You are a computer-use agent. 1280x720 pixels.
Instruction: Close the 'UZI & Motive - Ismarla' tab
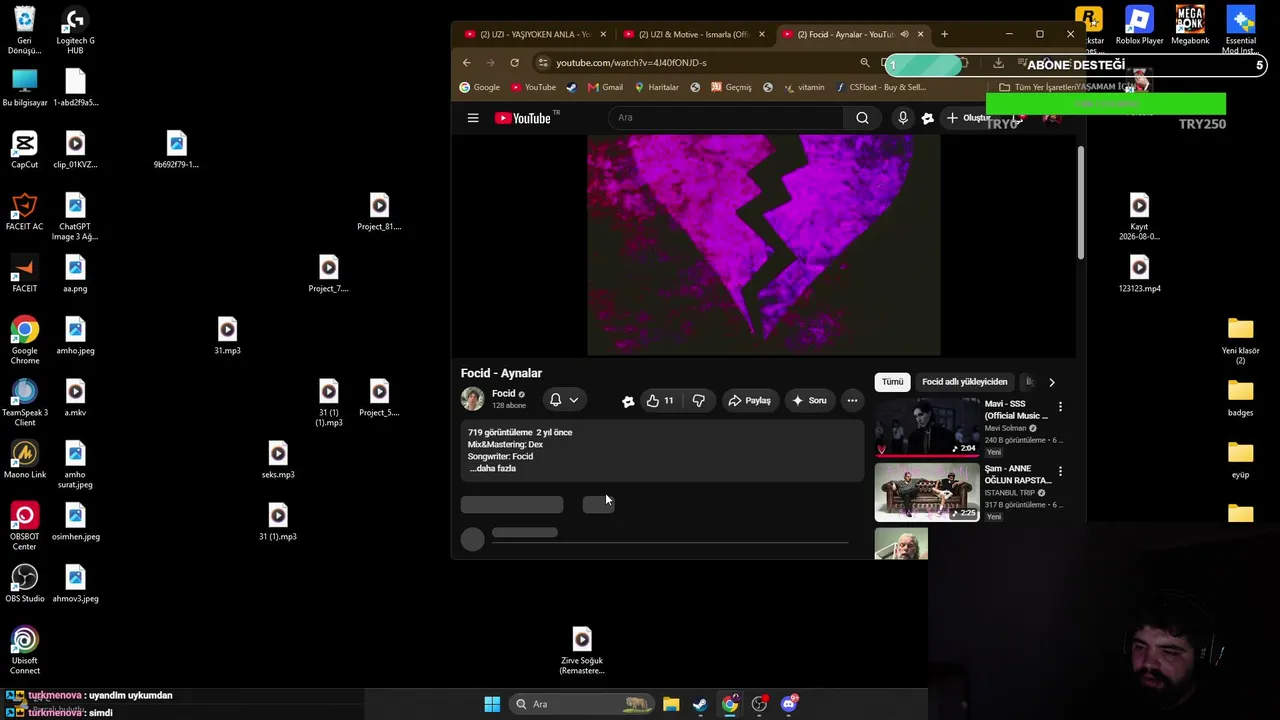762,34
